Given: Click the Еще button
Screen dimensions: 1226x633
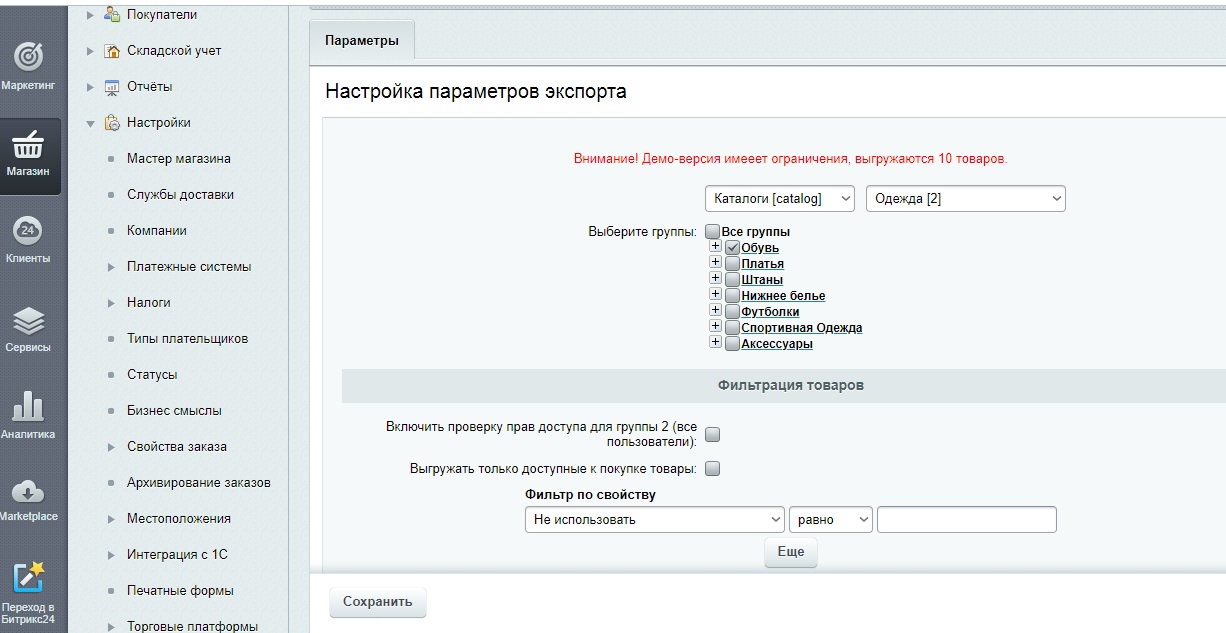Looking at the screenshot, I should click(x=789, y=552).
